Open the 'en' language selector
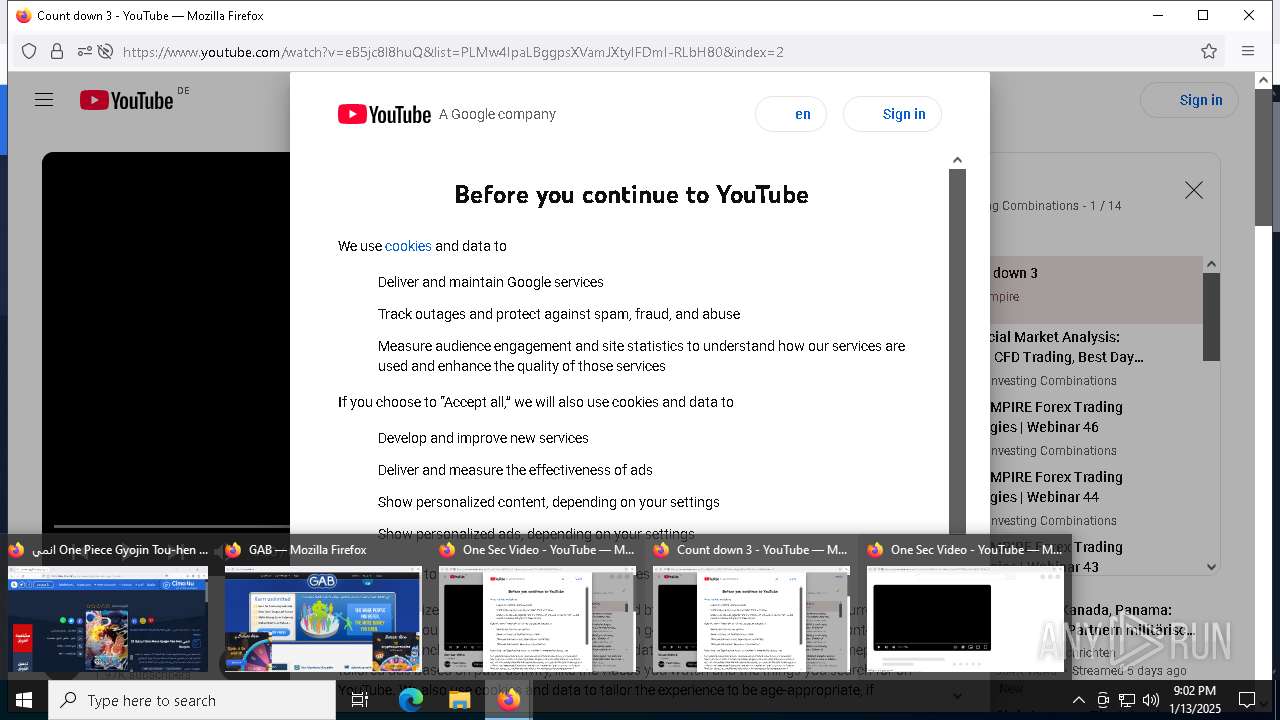1280x720 pixels. click(x=791, y=114)
